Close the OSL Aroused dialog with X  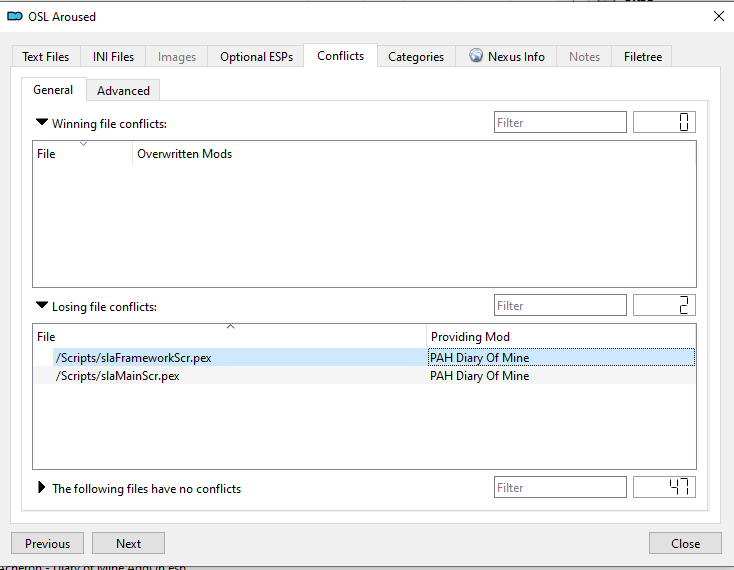coord(719,16)
